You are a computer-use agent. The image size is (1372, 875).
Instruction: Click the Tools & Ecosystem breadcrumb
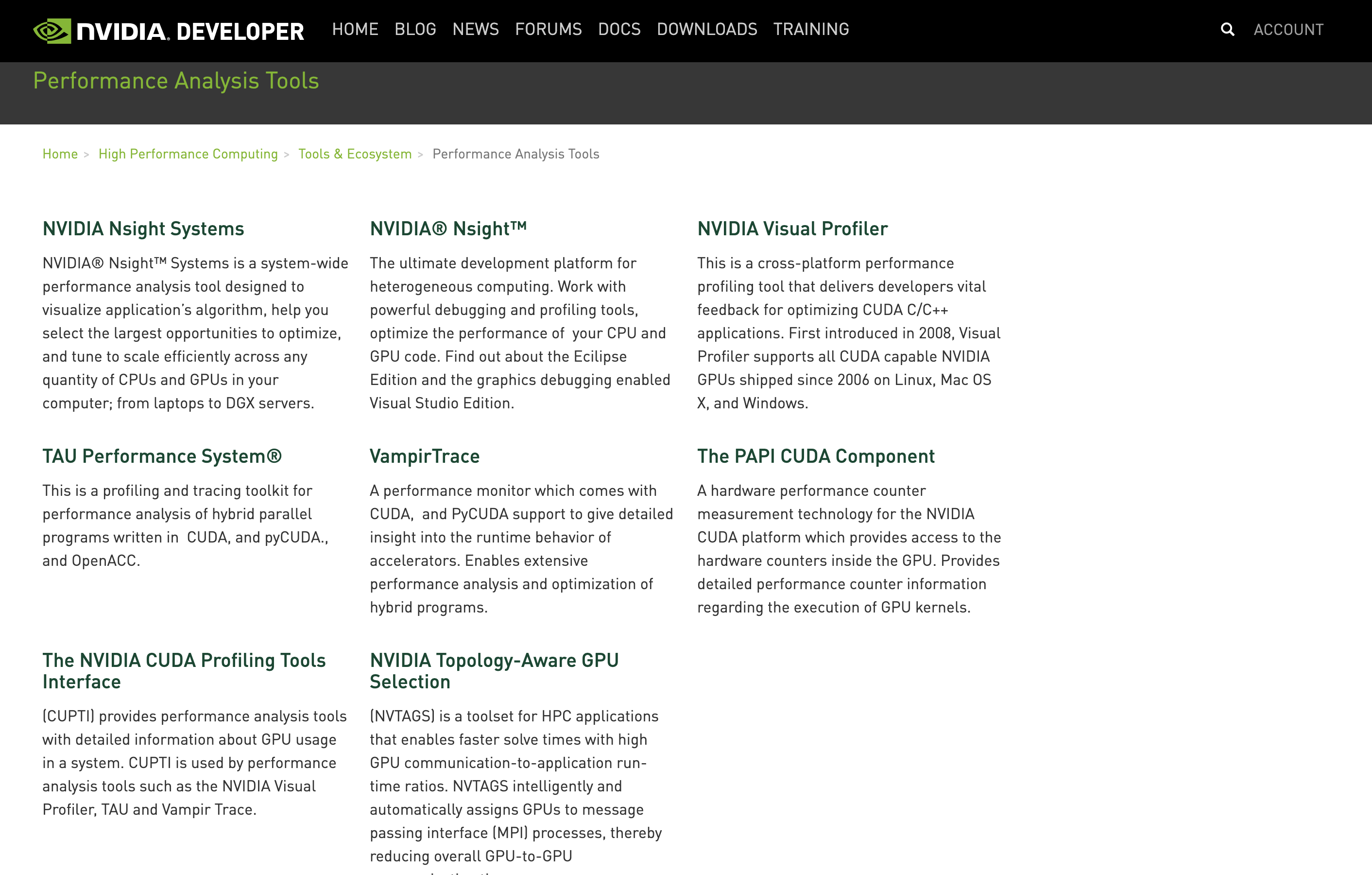click(x=354, y=154)
